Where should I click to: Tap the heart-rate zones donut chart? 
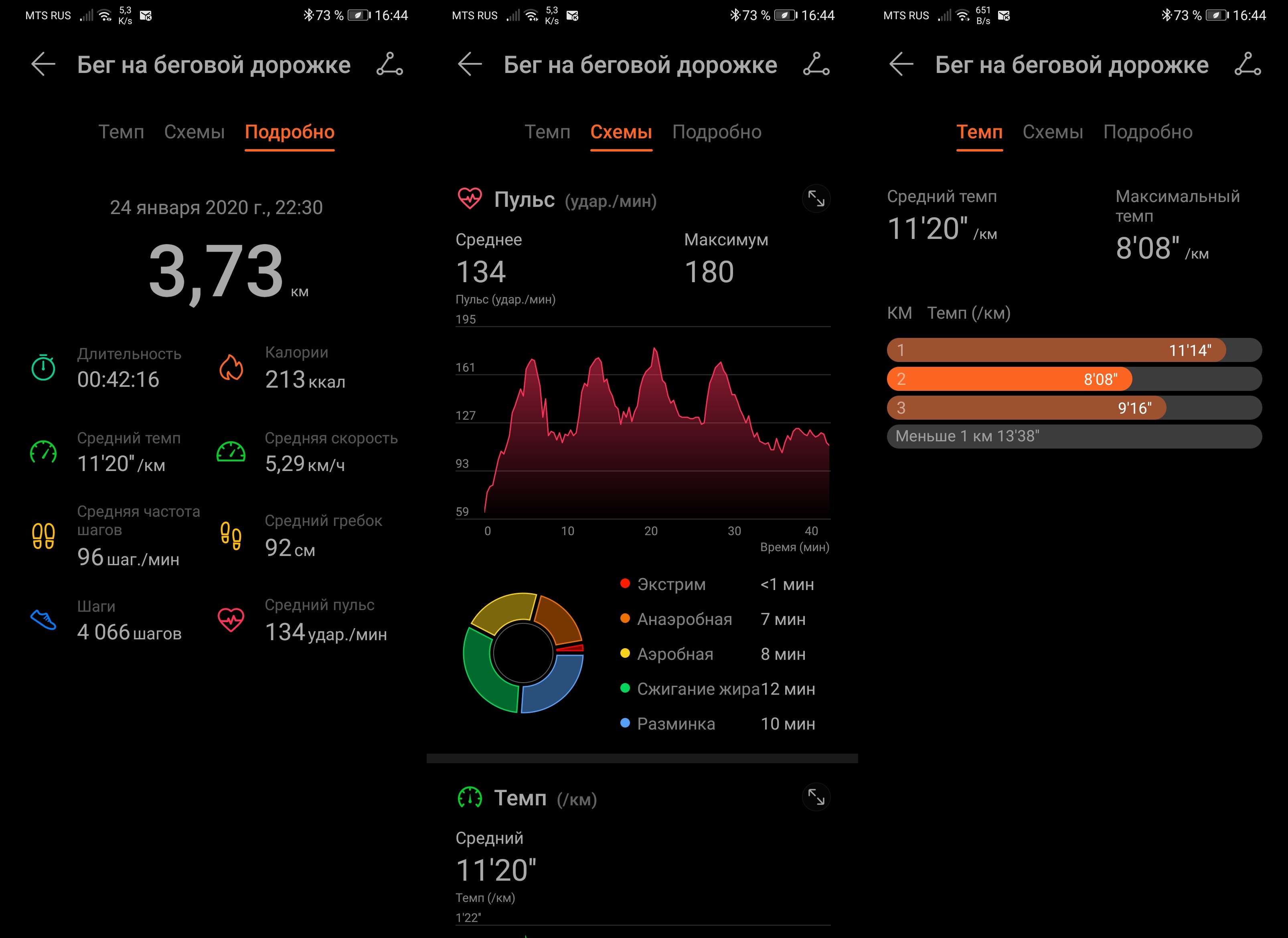(x=523, y=653)
